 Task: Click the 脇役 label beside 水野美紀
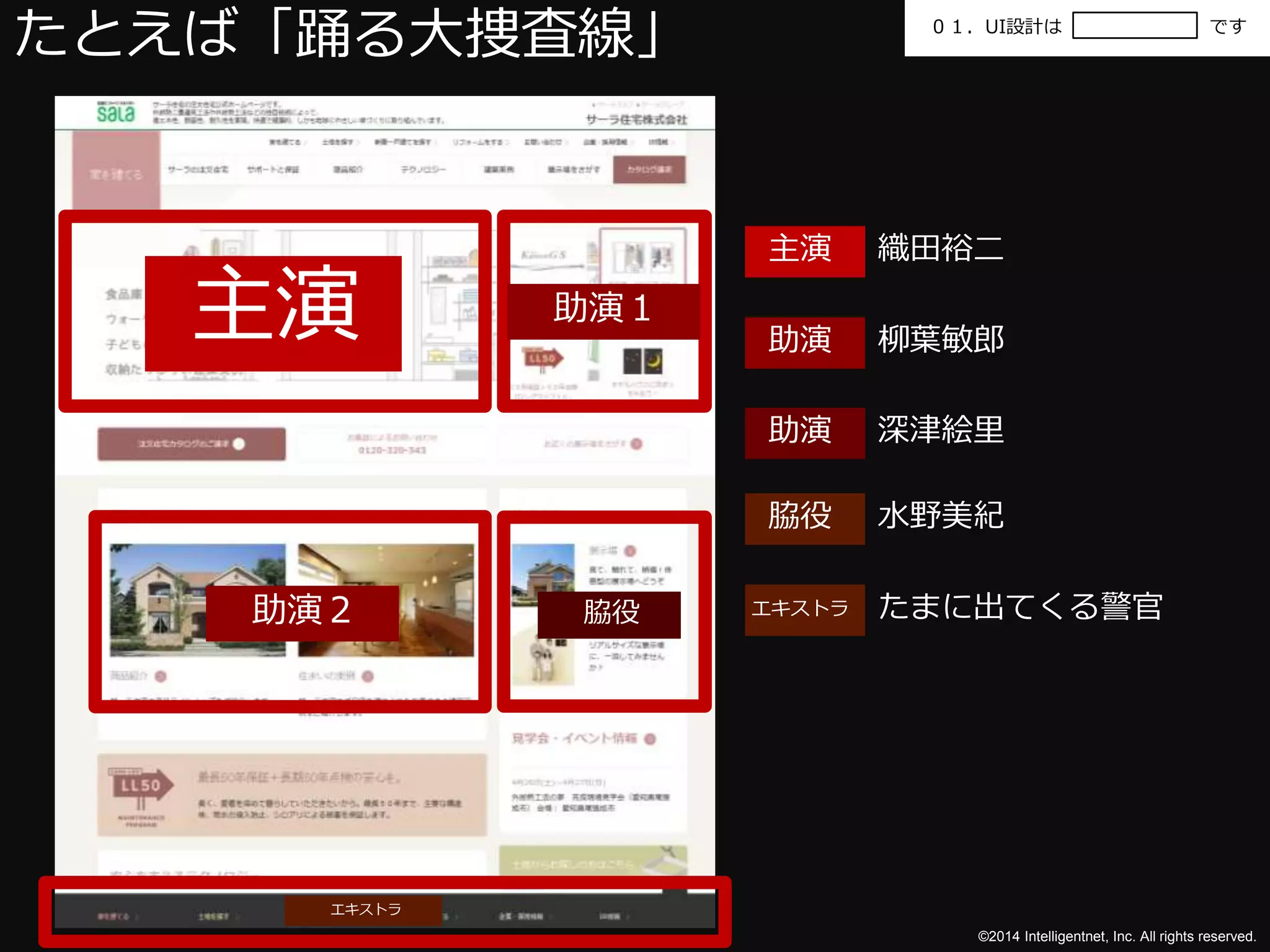[804, 519]
